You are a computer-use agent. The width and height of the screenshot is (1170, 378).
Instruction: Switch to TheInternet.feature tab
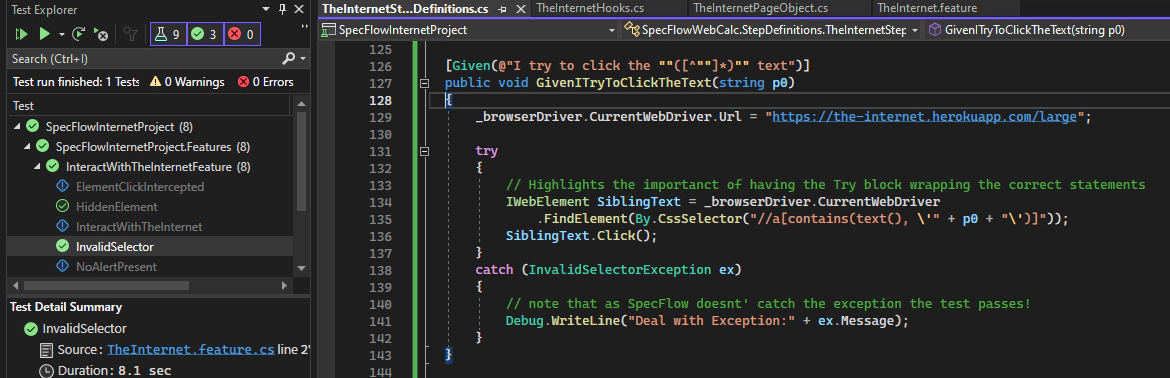click(927, 8)
